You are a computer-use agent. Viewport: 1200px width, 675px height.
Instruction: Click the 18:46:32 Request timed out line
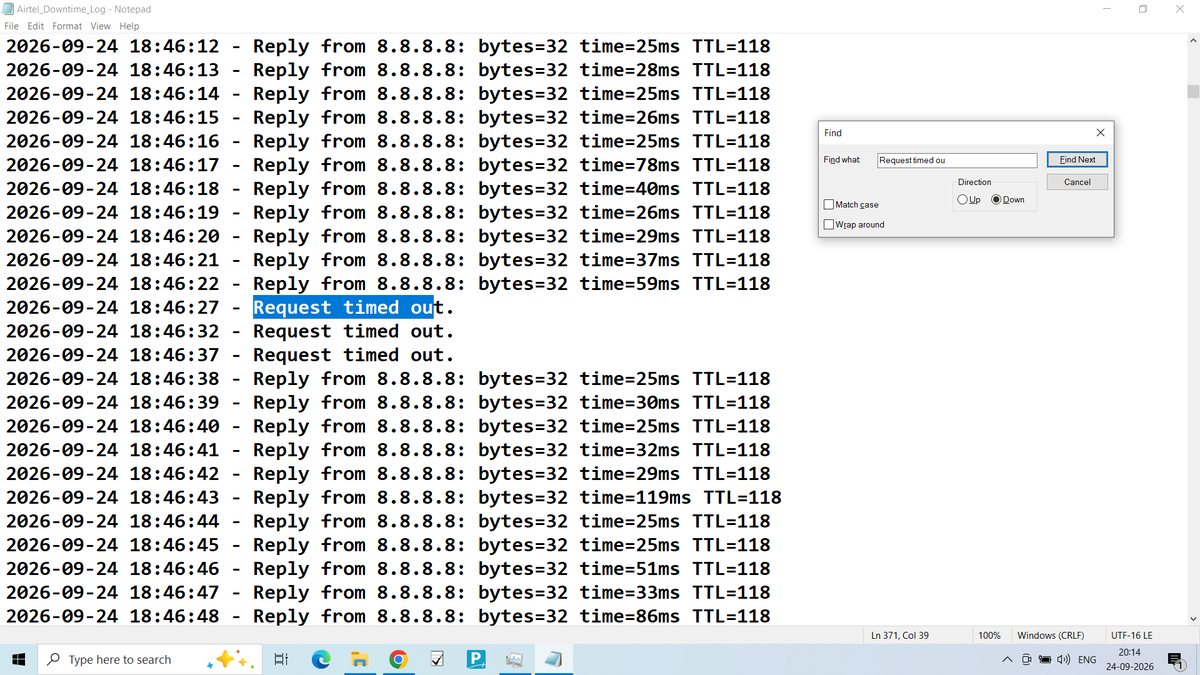click(x=230, y=331)
